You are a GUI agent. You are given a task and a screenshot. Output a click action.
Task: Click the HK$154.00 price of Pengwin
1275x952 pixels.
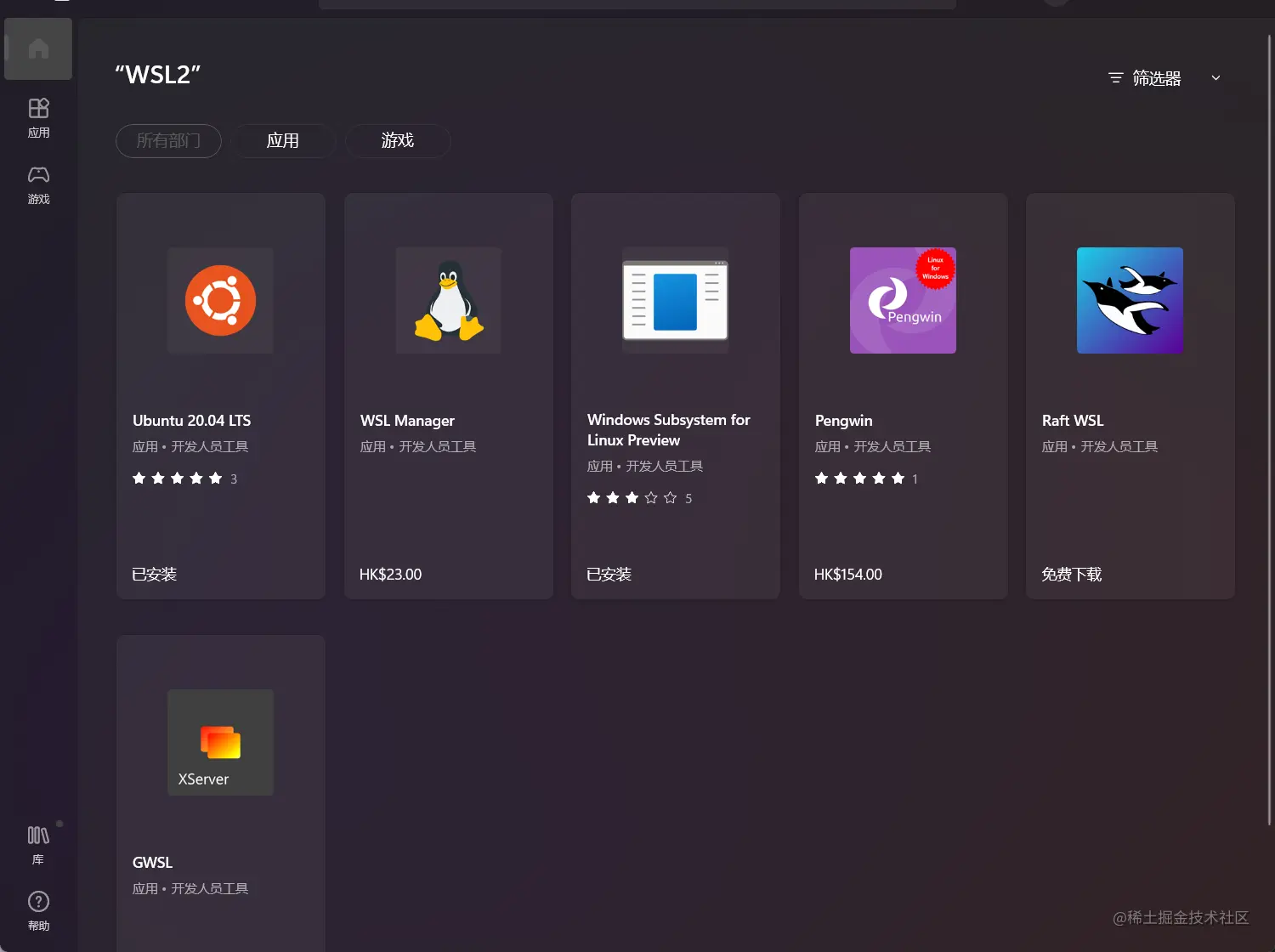coord(848,575)
